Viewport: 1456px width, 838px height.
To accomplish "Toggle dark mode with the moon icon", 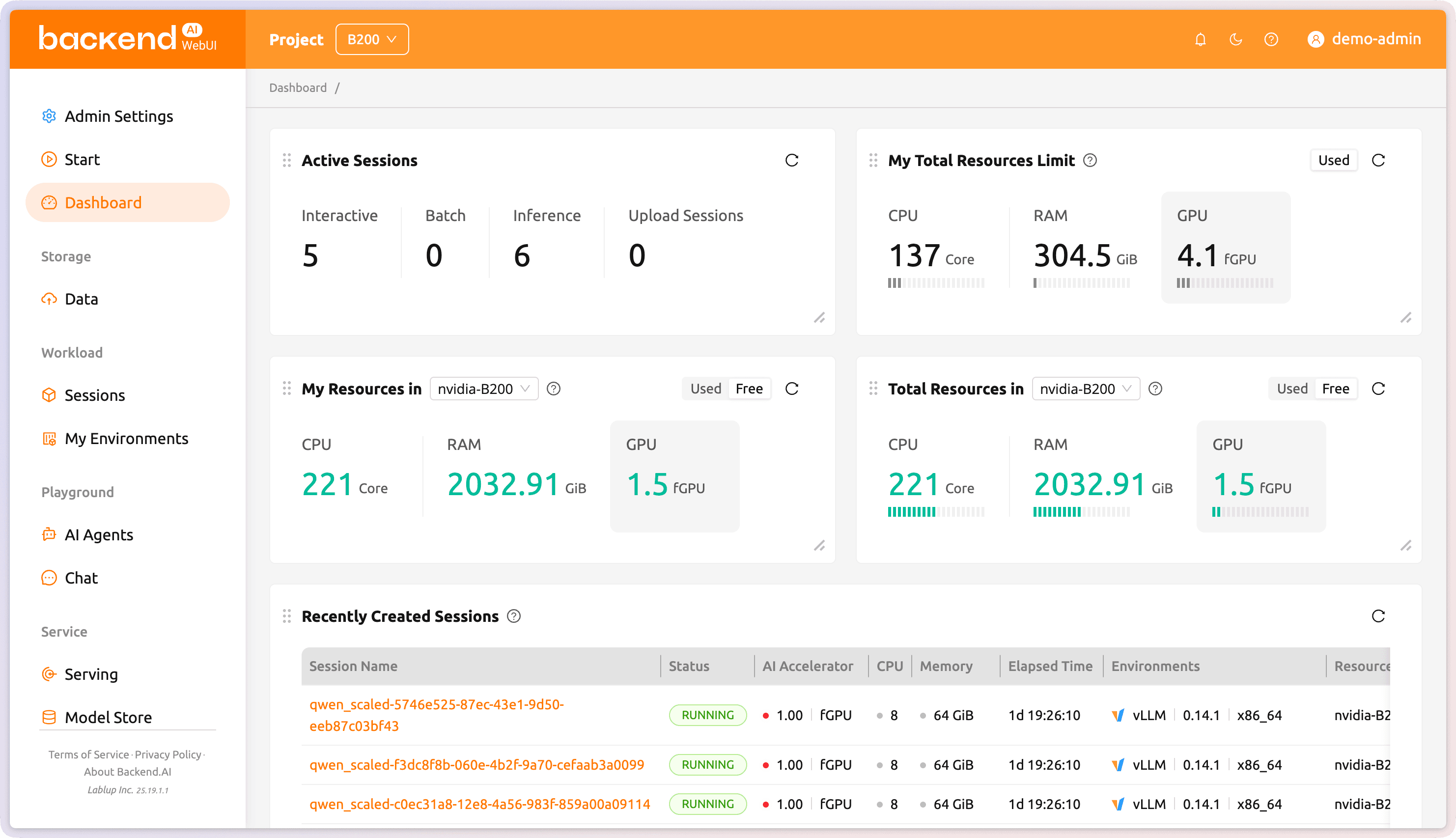I will click(1235, 39).
